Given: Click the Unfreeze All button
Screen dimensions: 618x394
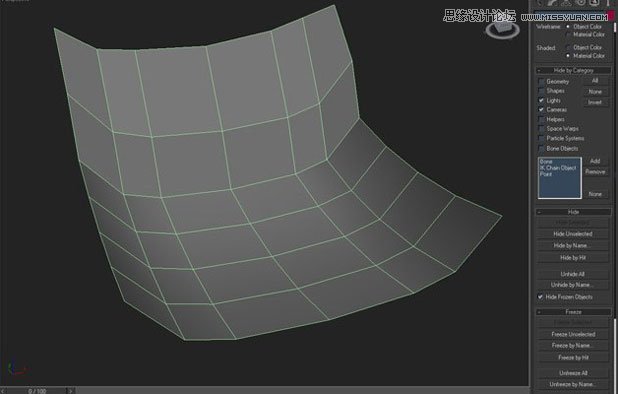Looking at the screenshot, I should [573, 373].
